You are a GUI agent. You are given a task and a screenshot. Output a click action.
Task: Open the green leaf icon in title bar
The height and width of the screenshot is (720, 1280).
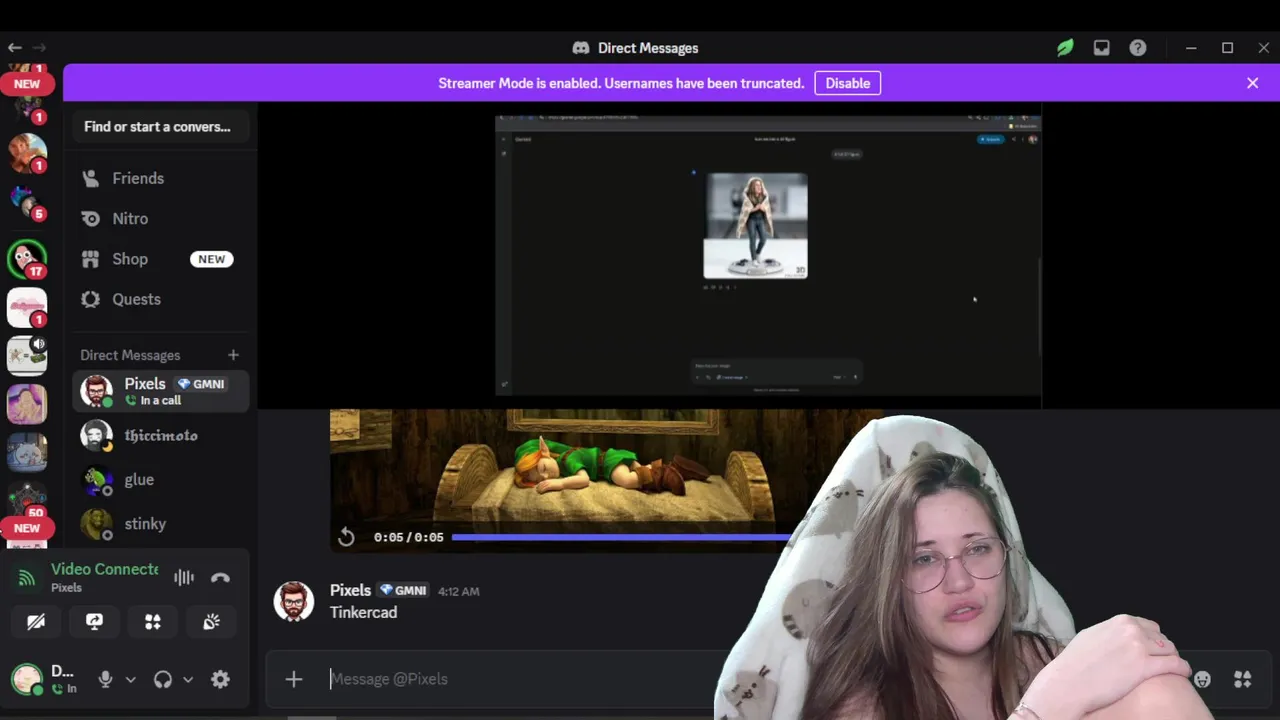point(1065,48)
